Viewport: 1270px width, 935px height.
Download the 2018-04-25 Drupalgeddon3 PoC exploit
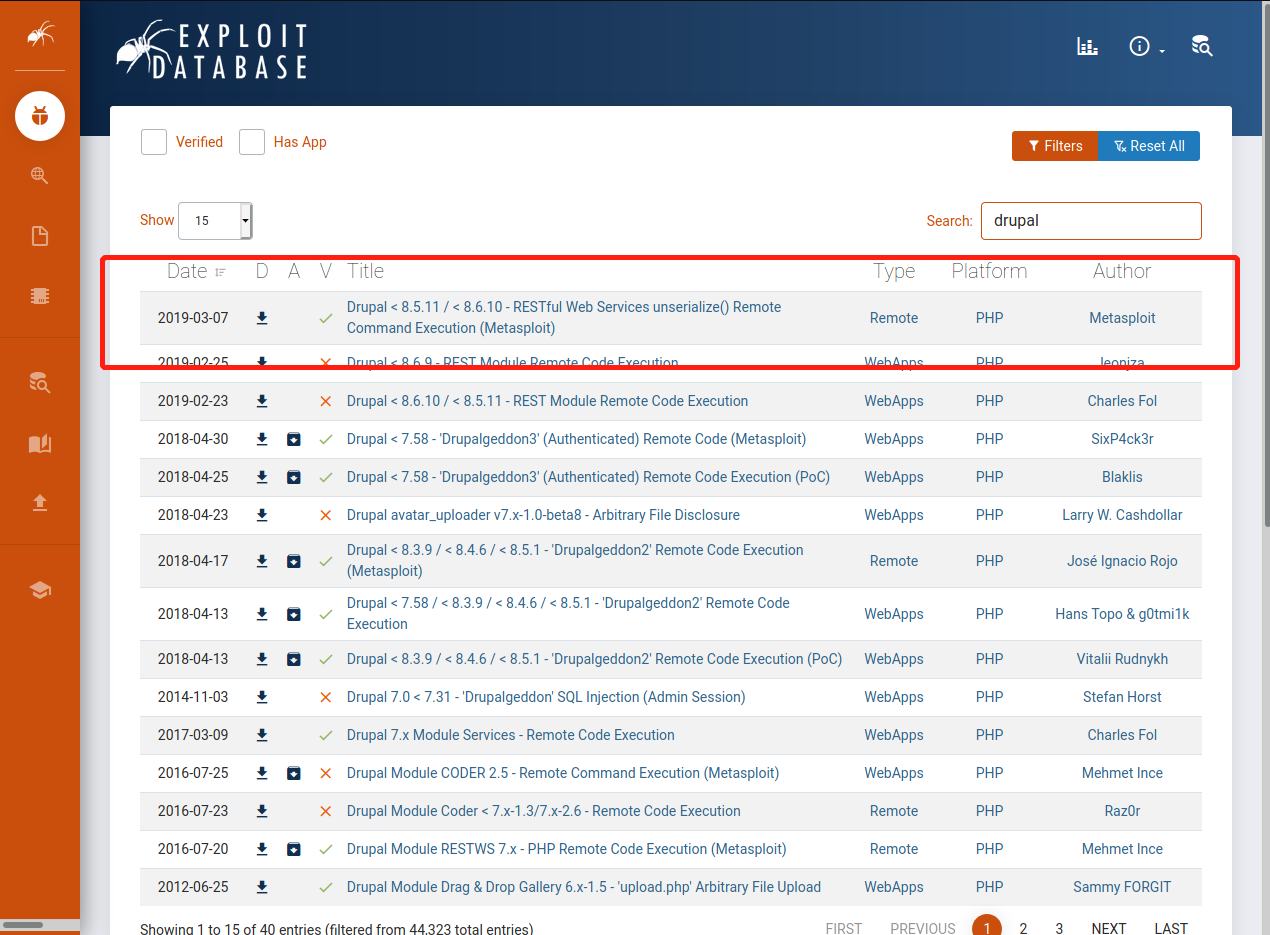point(262,477)
